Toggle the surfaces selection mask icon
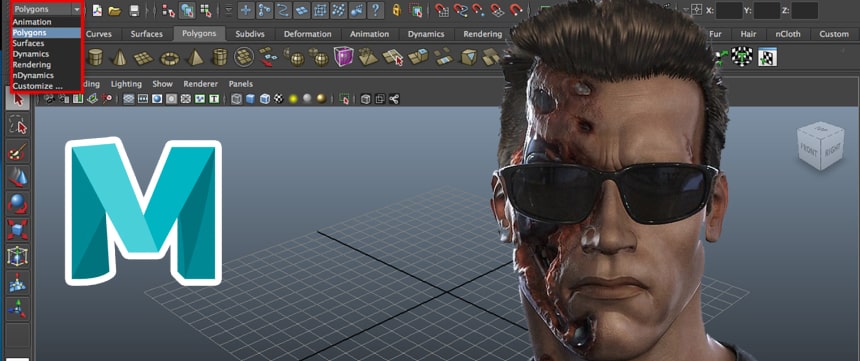 (302, 10)
